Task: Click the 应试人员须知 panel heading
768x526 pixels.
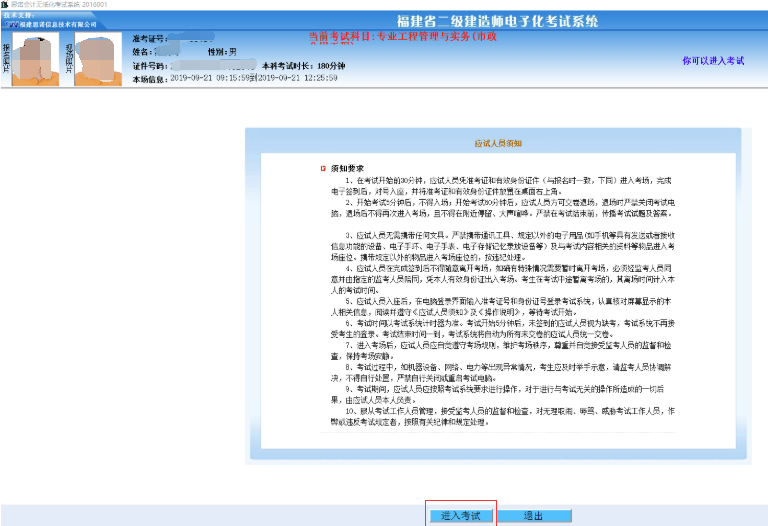Action: pos(498,143)
